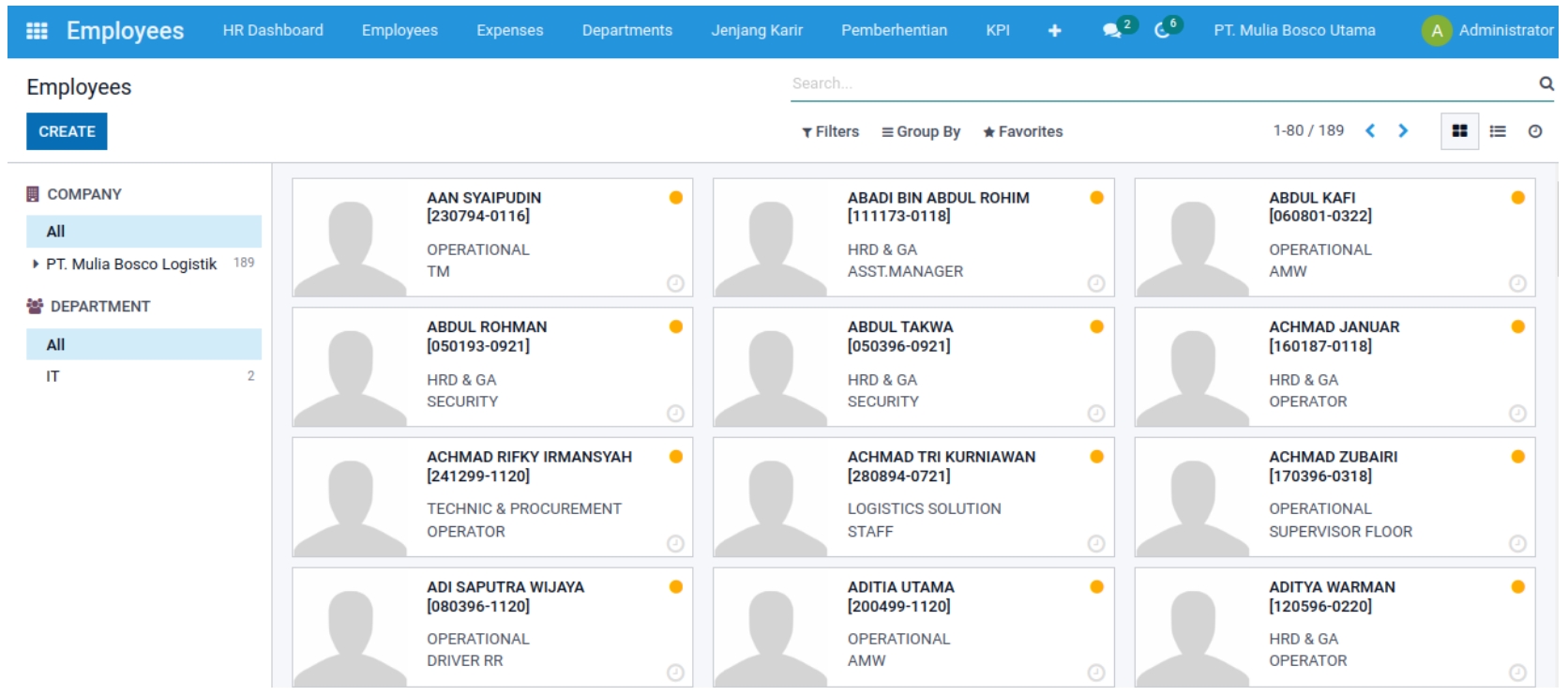1568x696 pixels.
Task: Open the conversations chat icon
Action: point(1113,30)
